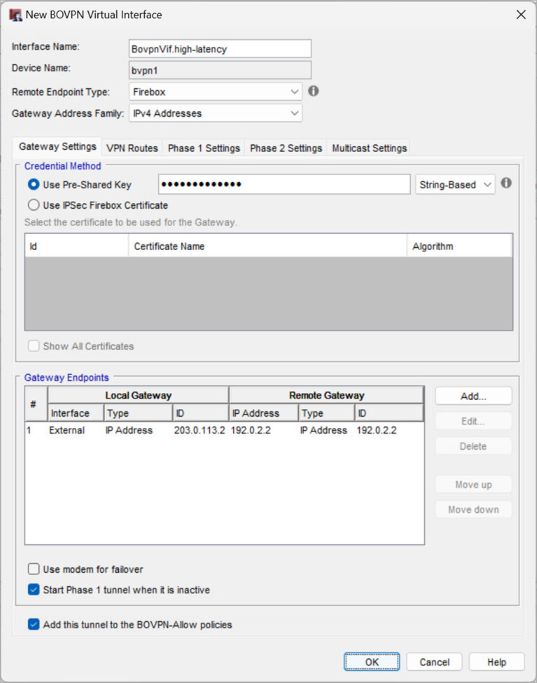Open the Phase 2 Settings tab
Image resolution: width=537 pixels, height=683 pixels.
pyautogui.click(x=286, y=148)
